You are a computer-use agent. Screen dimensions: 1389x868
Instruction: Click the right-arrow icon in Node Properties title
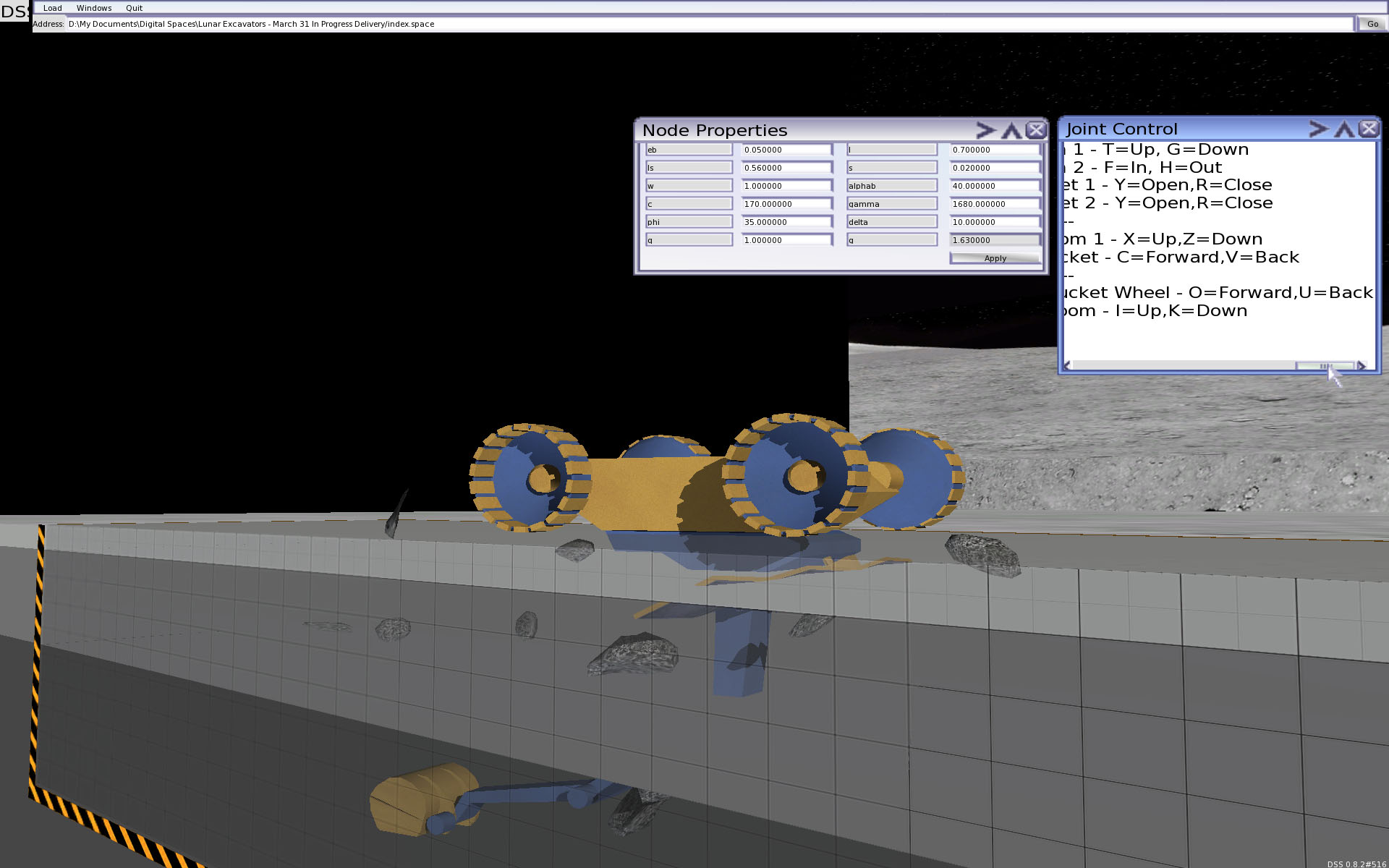pos(985,130)
